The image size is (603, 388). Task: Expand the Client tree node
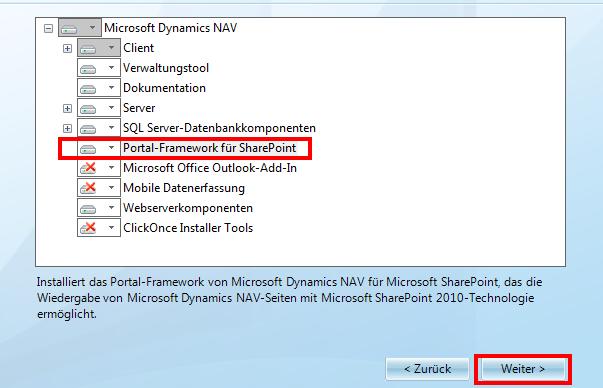pyautogui.click(x=67, y=48)
